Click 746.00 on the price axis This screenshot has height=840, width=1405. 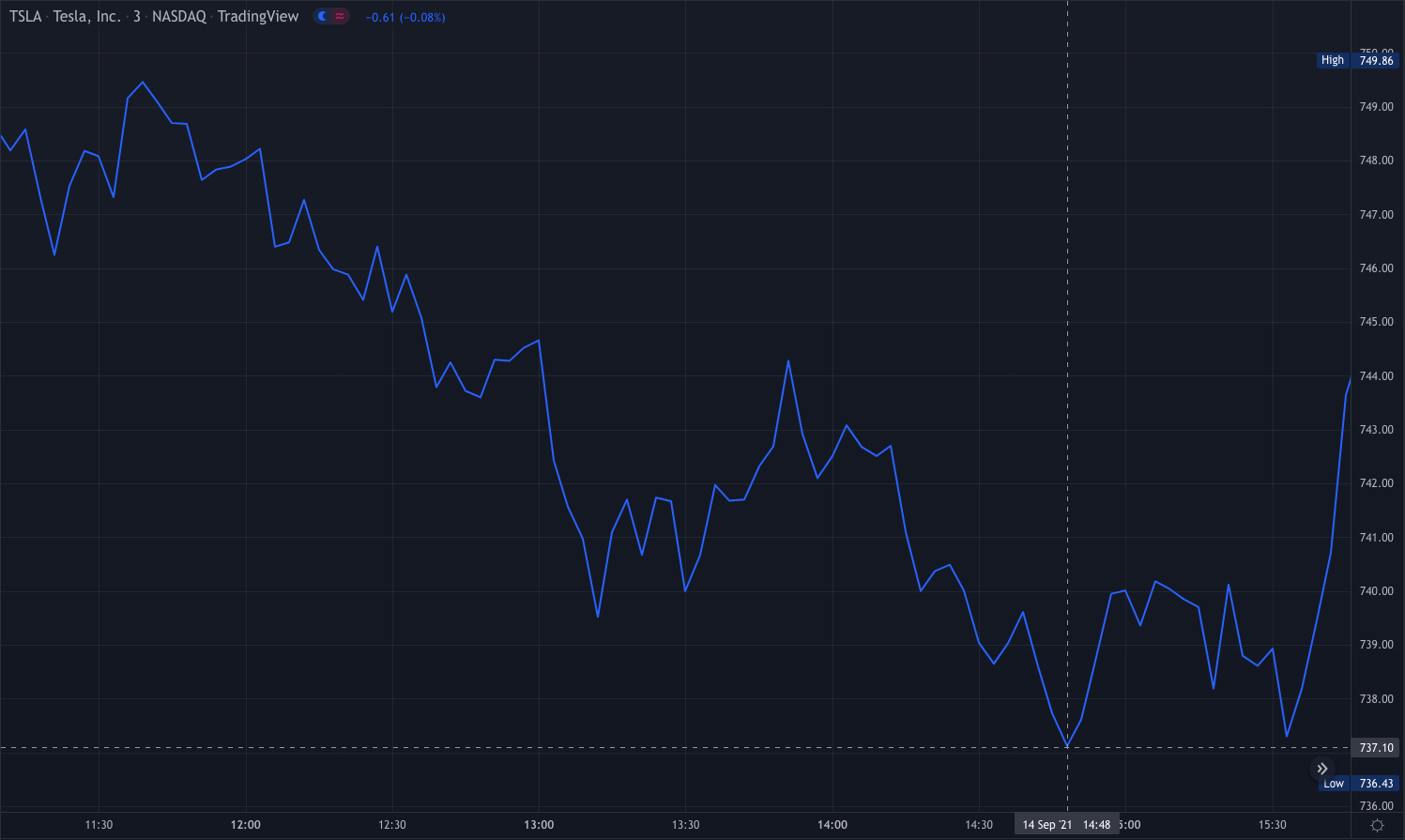pos(1377,268)
